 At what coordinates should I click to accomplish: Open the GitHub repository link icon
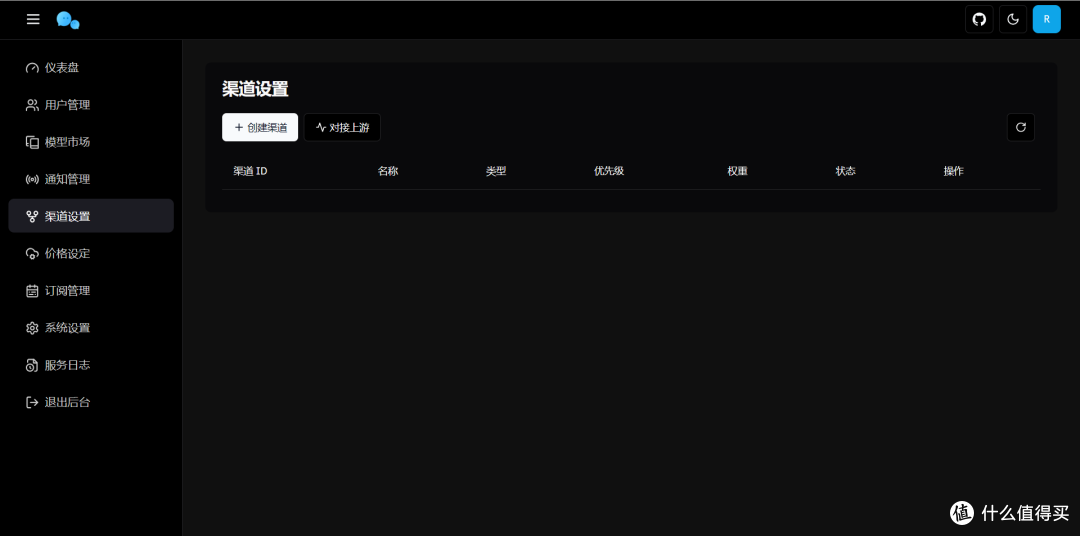pyautogui.click(x=979, y=19)
